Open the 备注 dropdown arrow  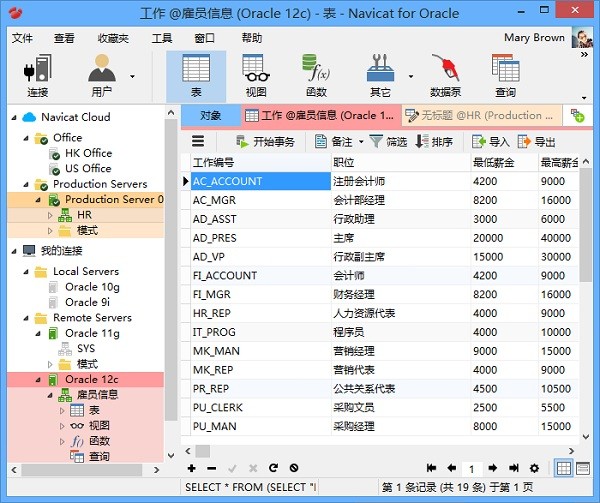coord(361,142)
